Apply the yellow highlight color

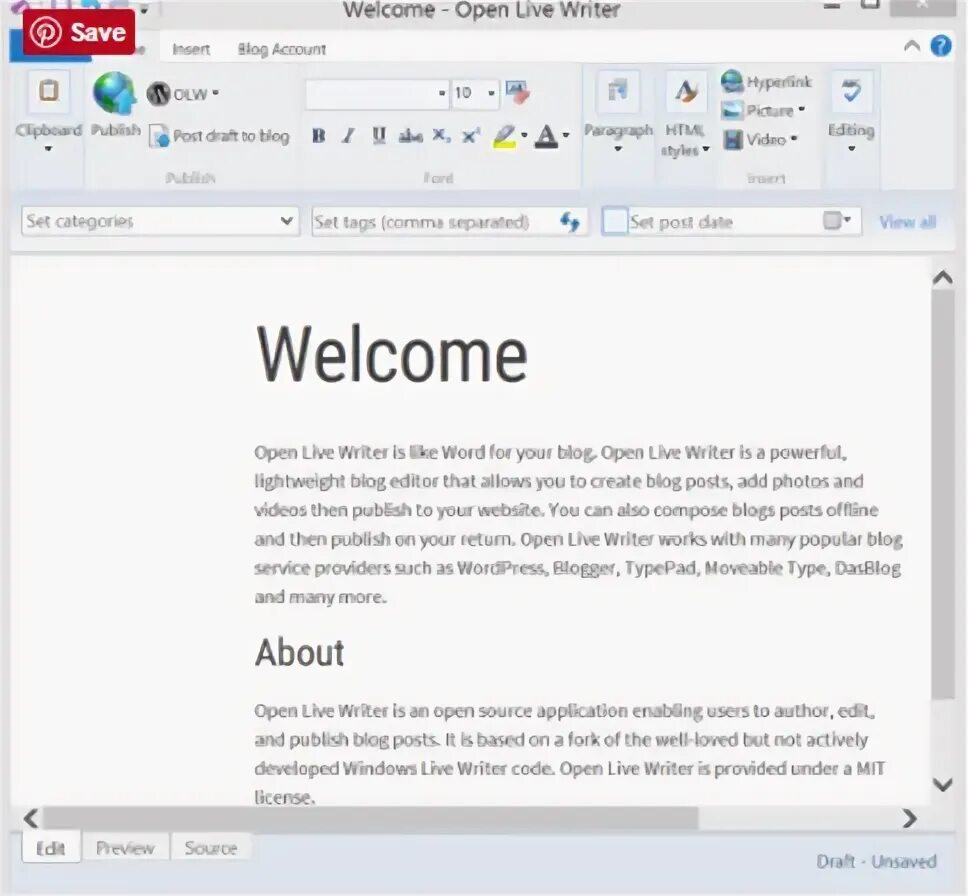pos(504,136)
